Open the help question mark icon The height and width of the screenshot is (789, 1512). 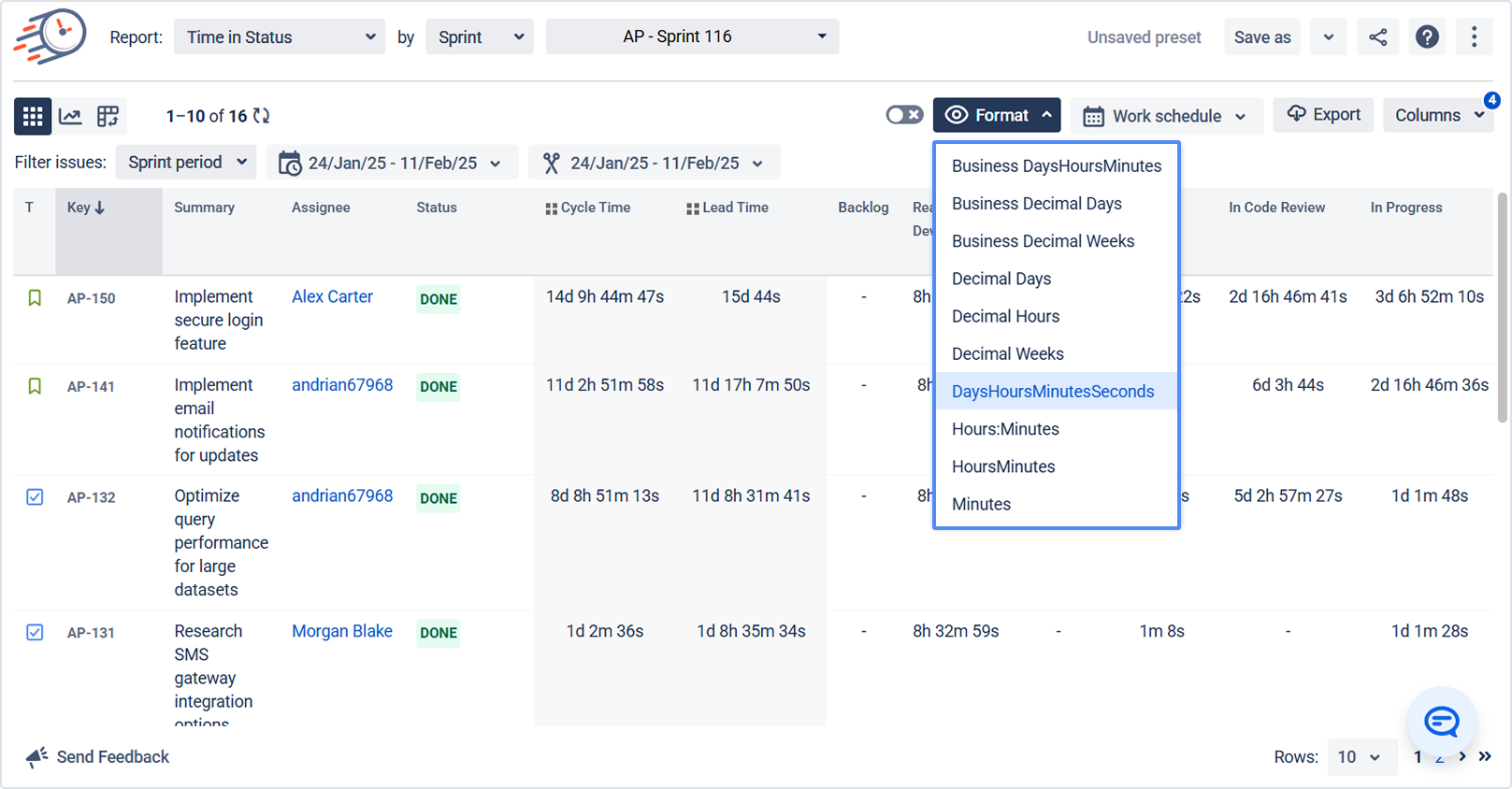pyautogui.click(x=1427, y=37)
